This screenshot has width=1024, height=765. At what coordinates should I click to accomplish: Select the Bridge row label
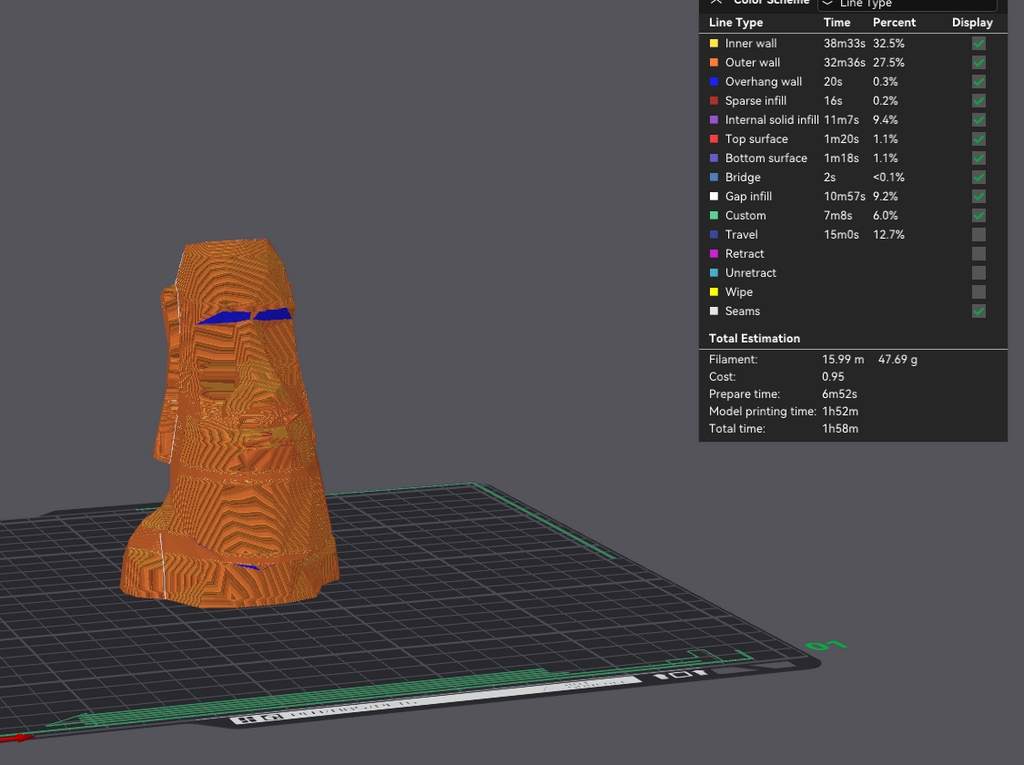tap(743, 177)
